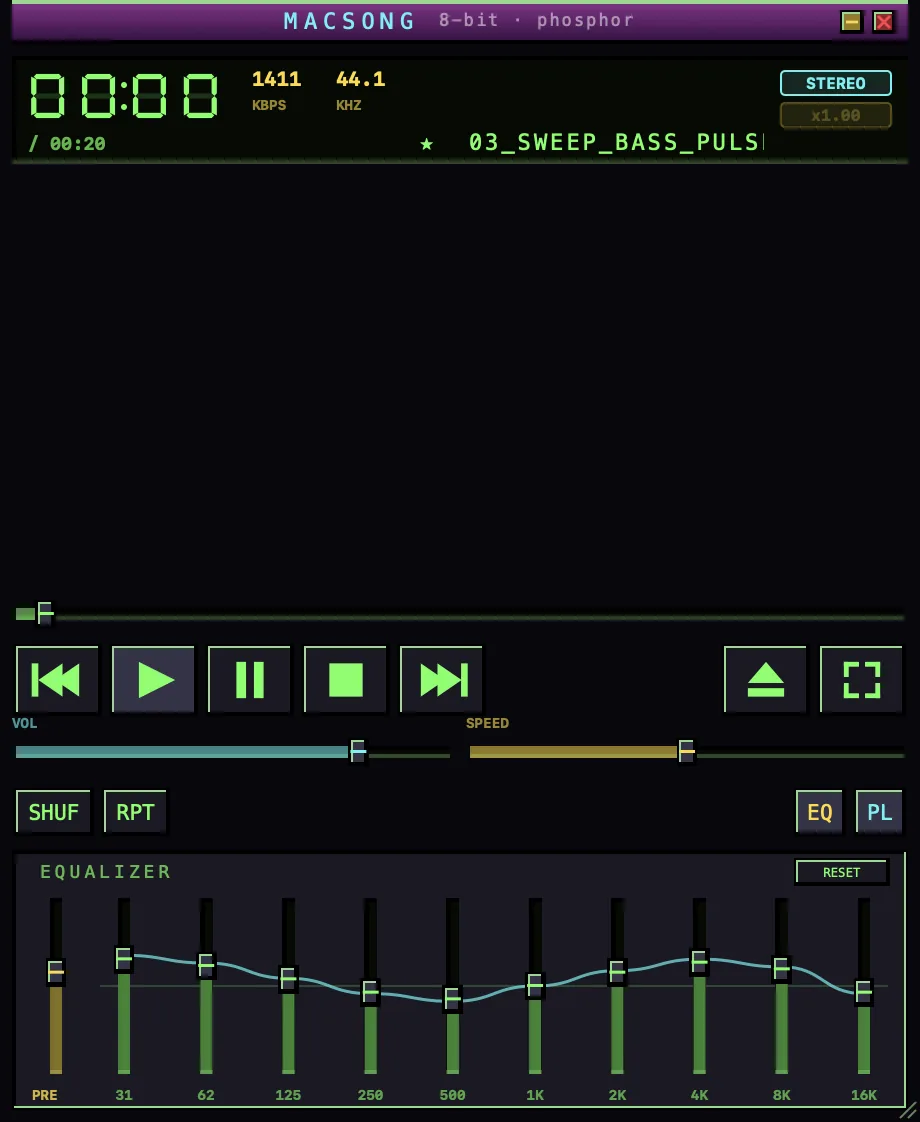Toggle SHUF shuffle mode
Image resolution: width=920 pixels, height=1122 pixels.
pyautogui.click(x=54, y=812)
